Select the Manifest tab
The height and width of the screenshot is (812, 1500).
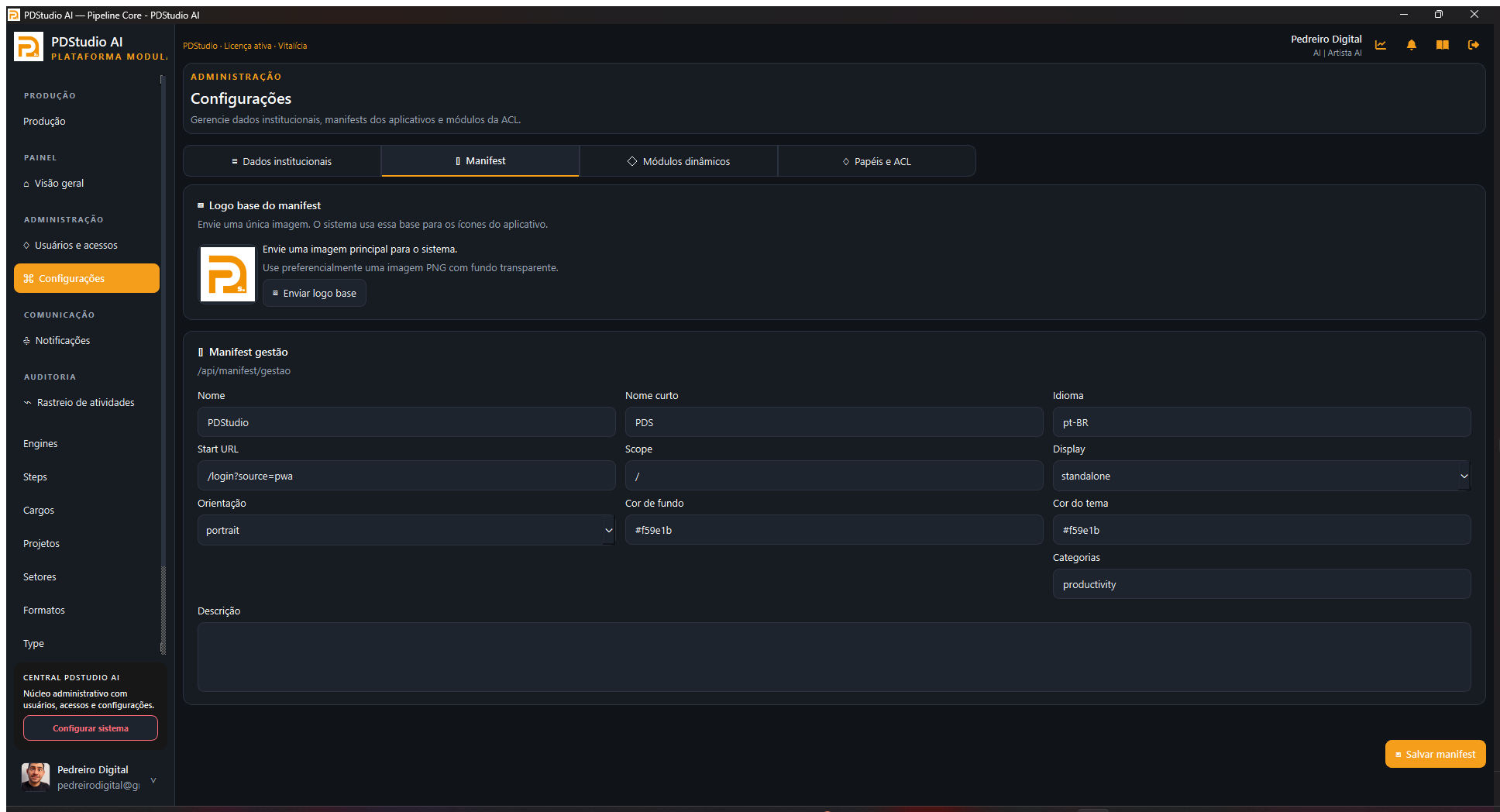click(480, 160)
